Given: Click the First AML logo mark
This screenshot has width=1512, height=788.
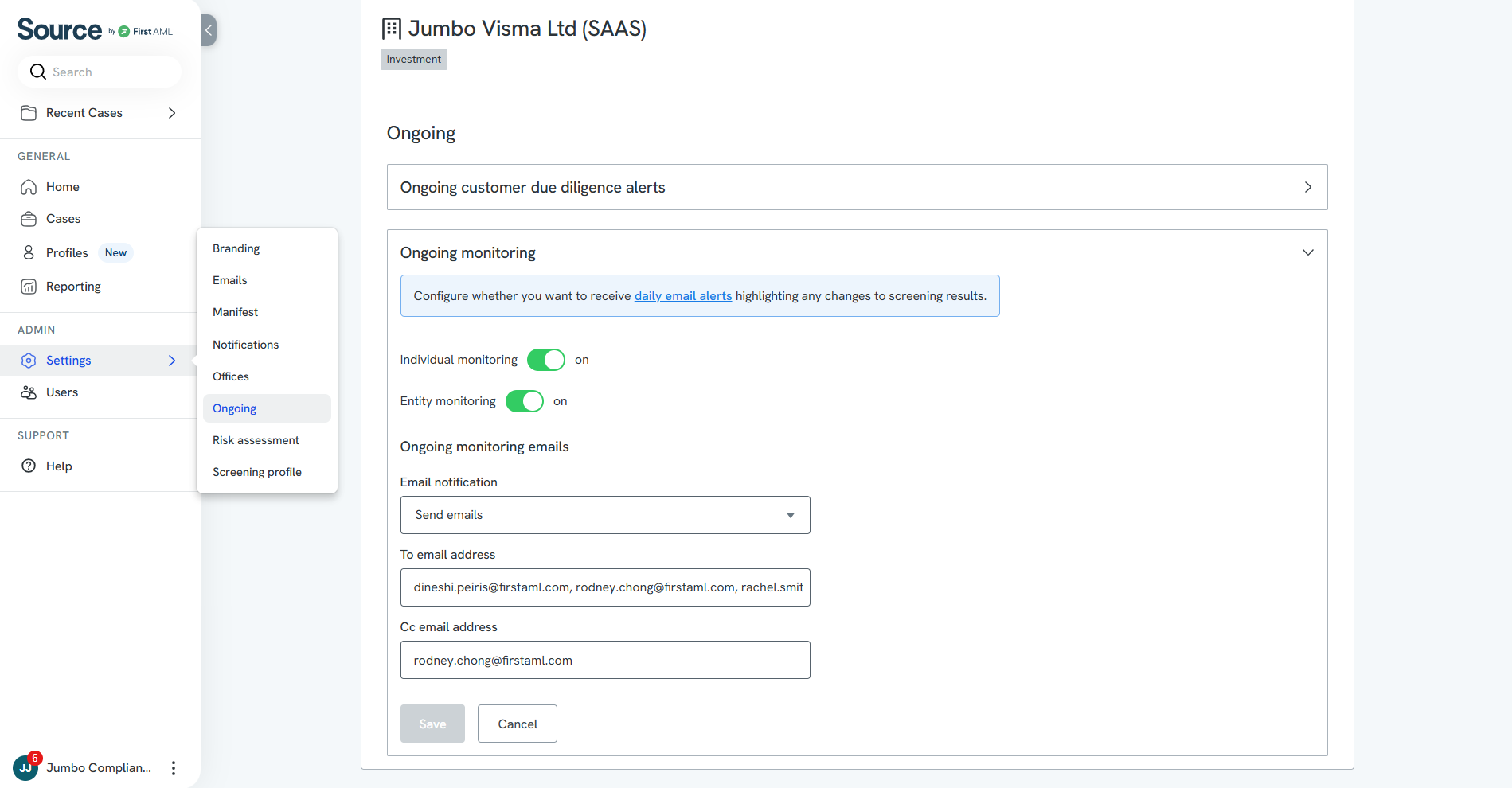Looking at the screenshot, I should (x=124, y=32).
